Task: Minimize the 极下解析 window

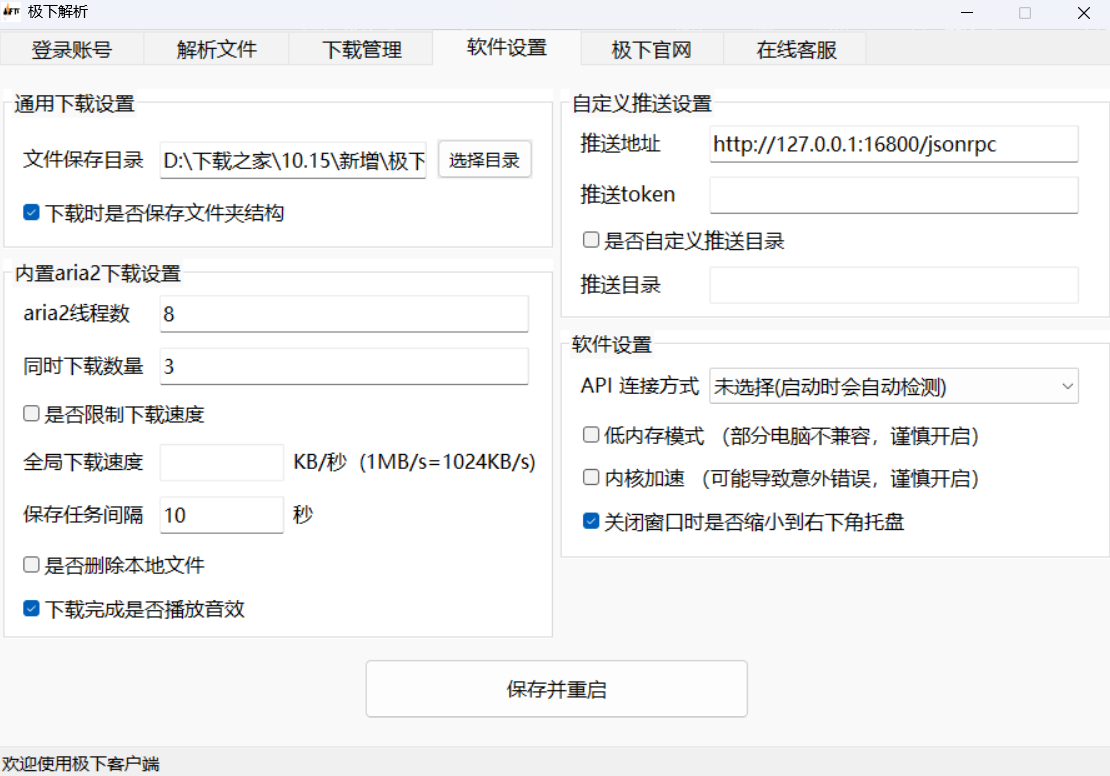Action: 966,13
